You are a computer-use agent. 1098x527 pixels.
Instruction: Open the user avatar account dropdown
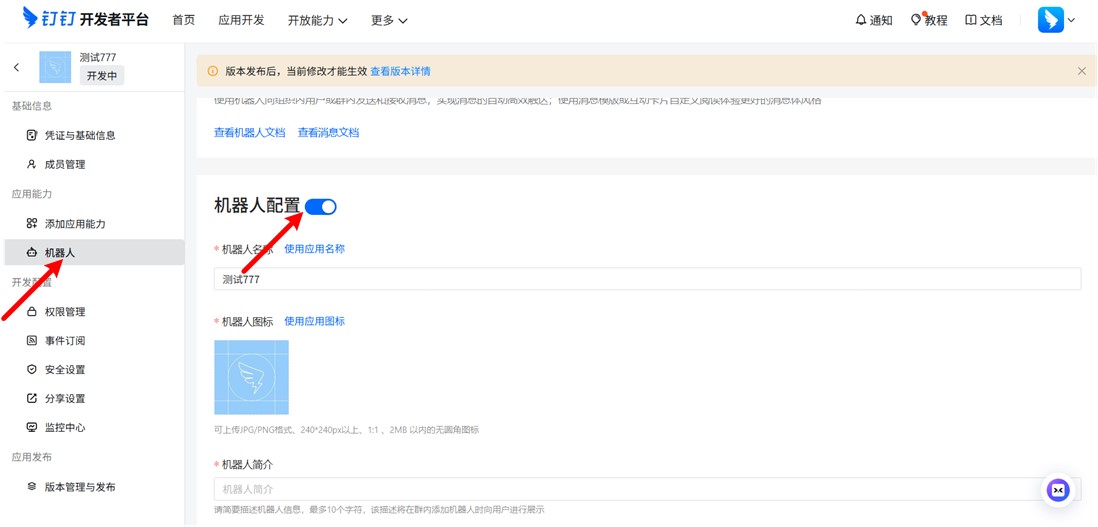[x=1056, y=20]
